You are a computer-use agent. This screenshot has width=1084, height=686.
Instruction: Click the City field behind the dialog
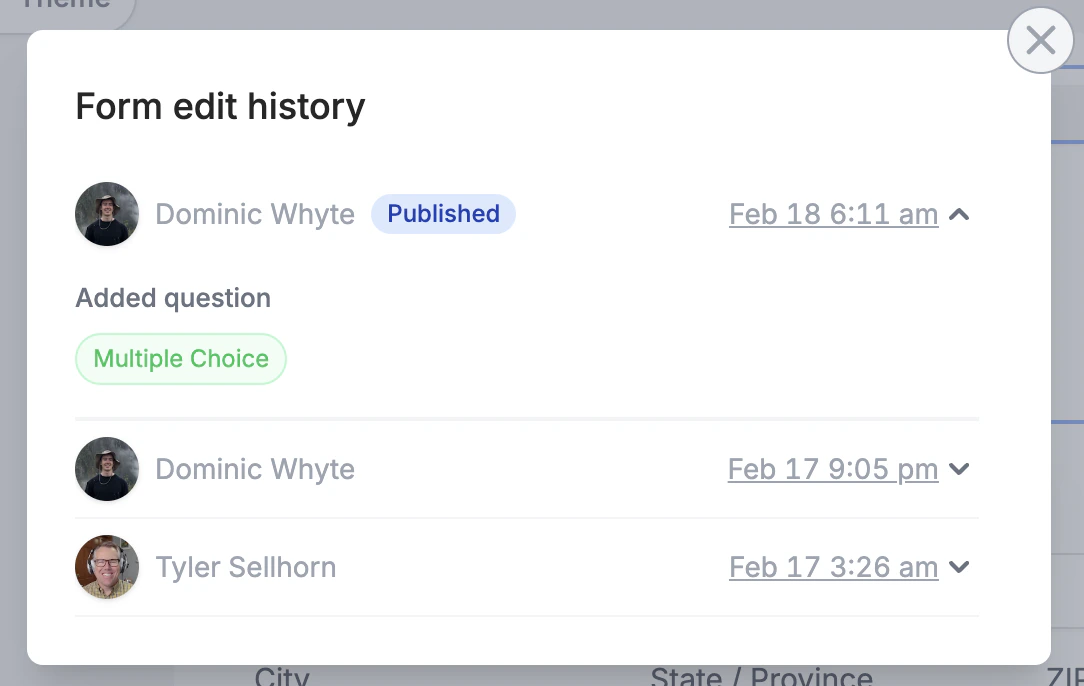coord(282,677)
